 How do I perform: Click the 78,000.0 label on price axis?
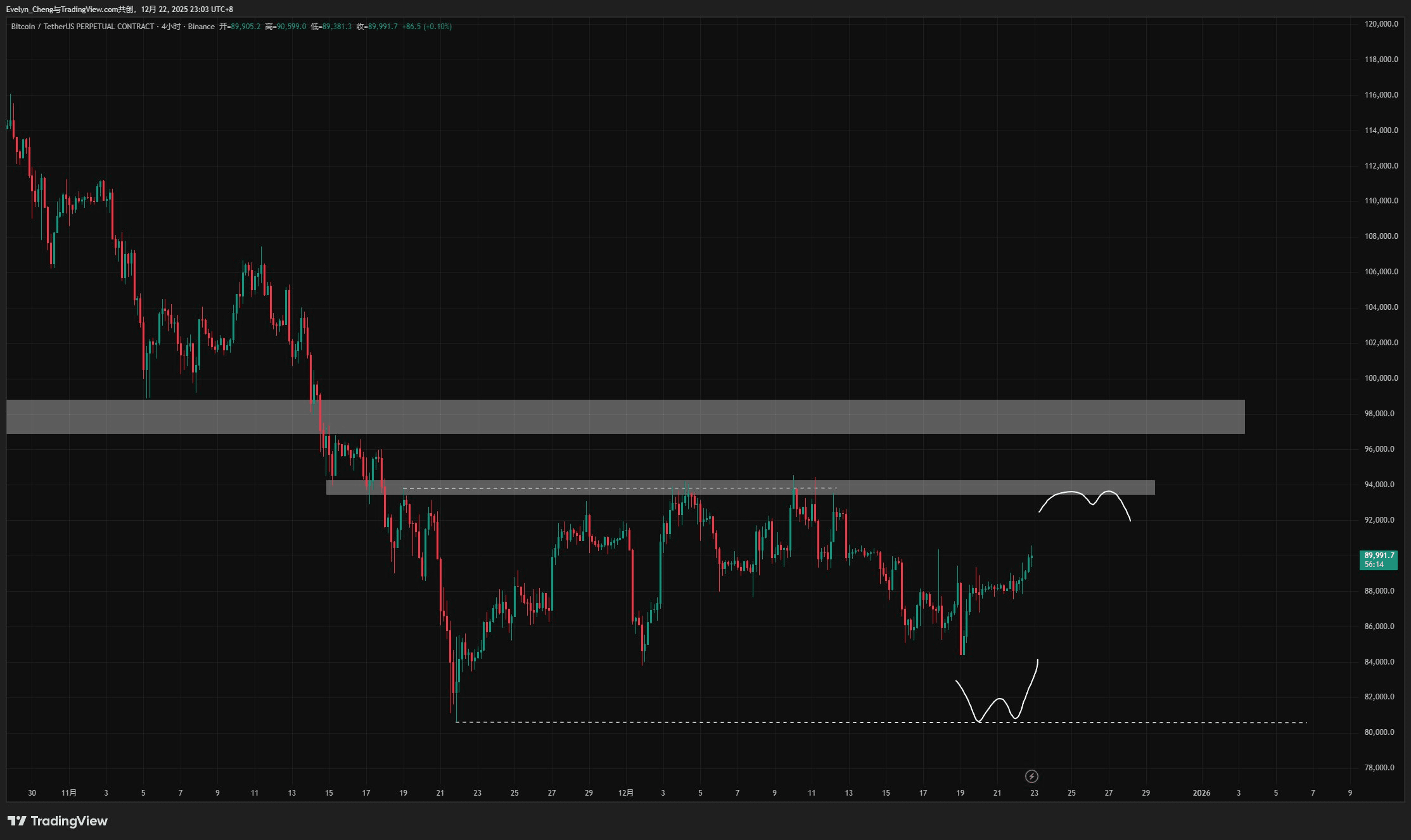click(1381, 768)
